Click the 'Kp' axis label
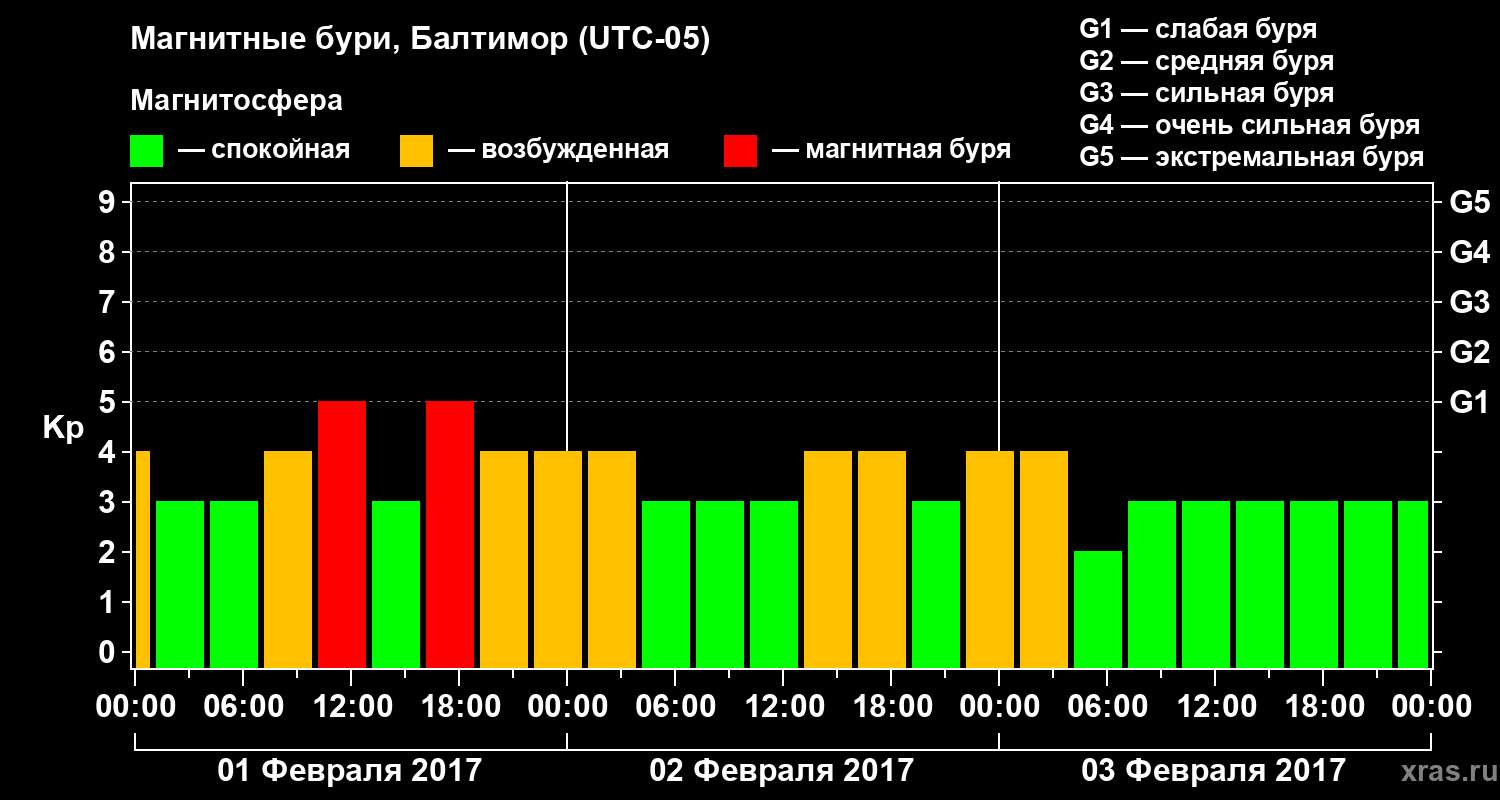The width and height of the screenshot is (1500, 800). (63, 428)
